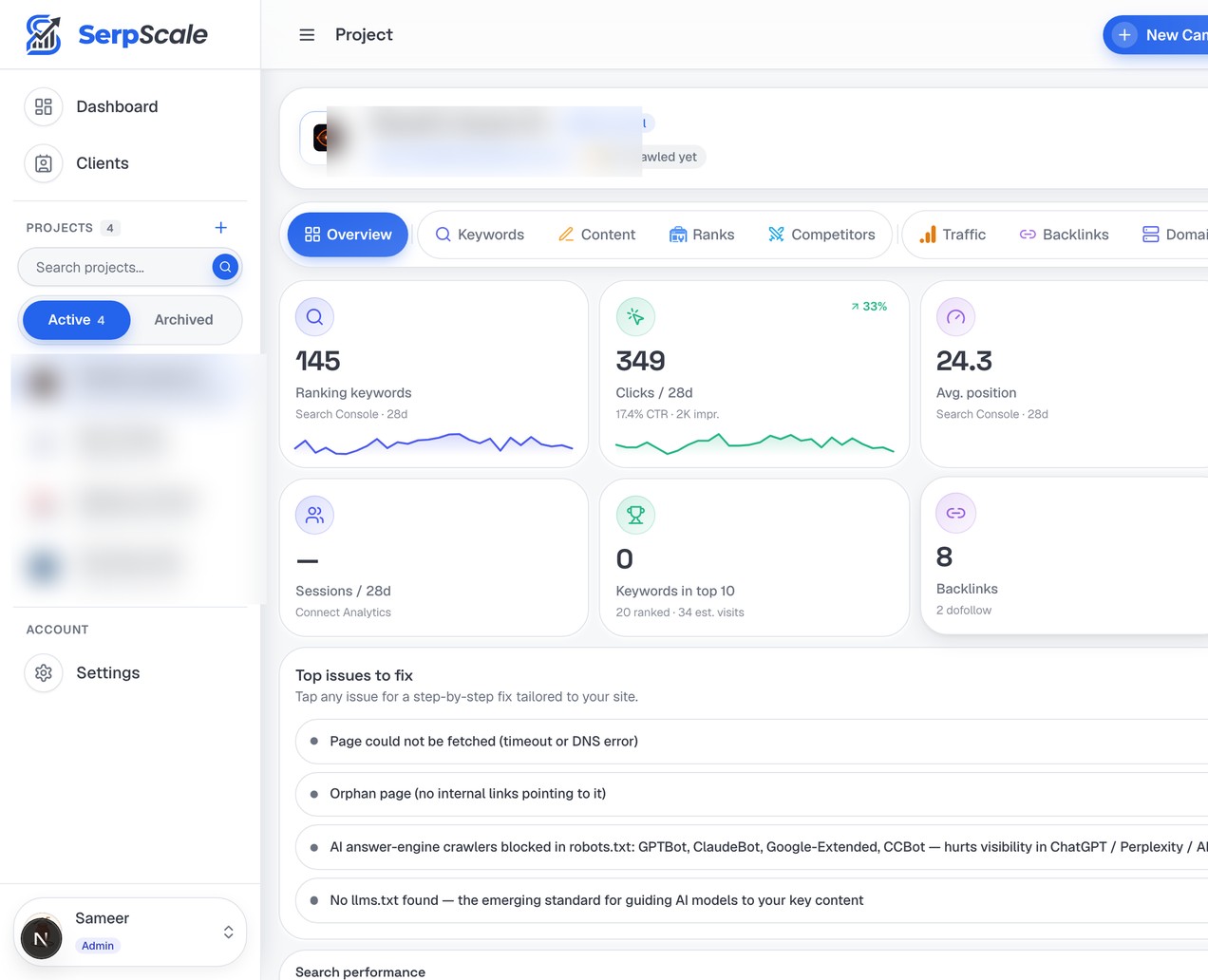Click the Dashboard grid icon
1208x980 pixels.
(44, 106)
